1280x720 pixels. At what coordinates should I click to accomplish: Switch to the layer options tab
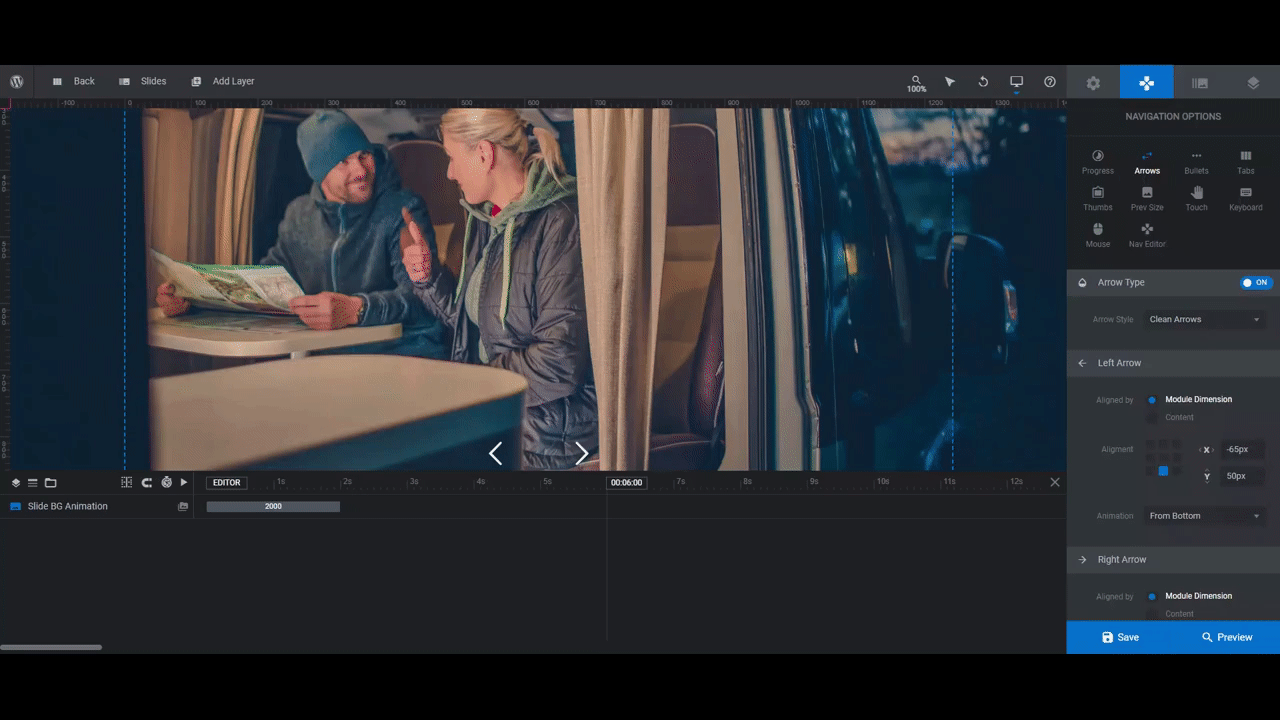coord(1253,83)
